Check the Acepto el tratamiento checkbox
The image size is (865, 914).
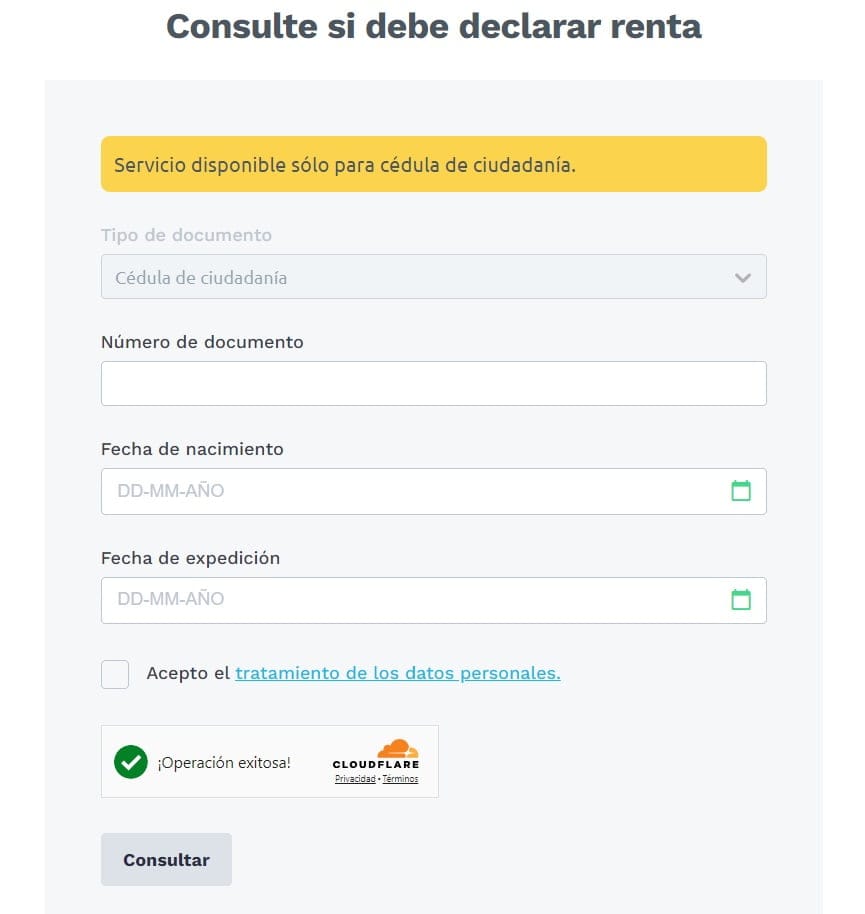114,674
